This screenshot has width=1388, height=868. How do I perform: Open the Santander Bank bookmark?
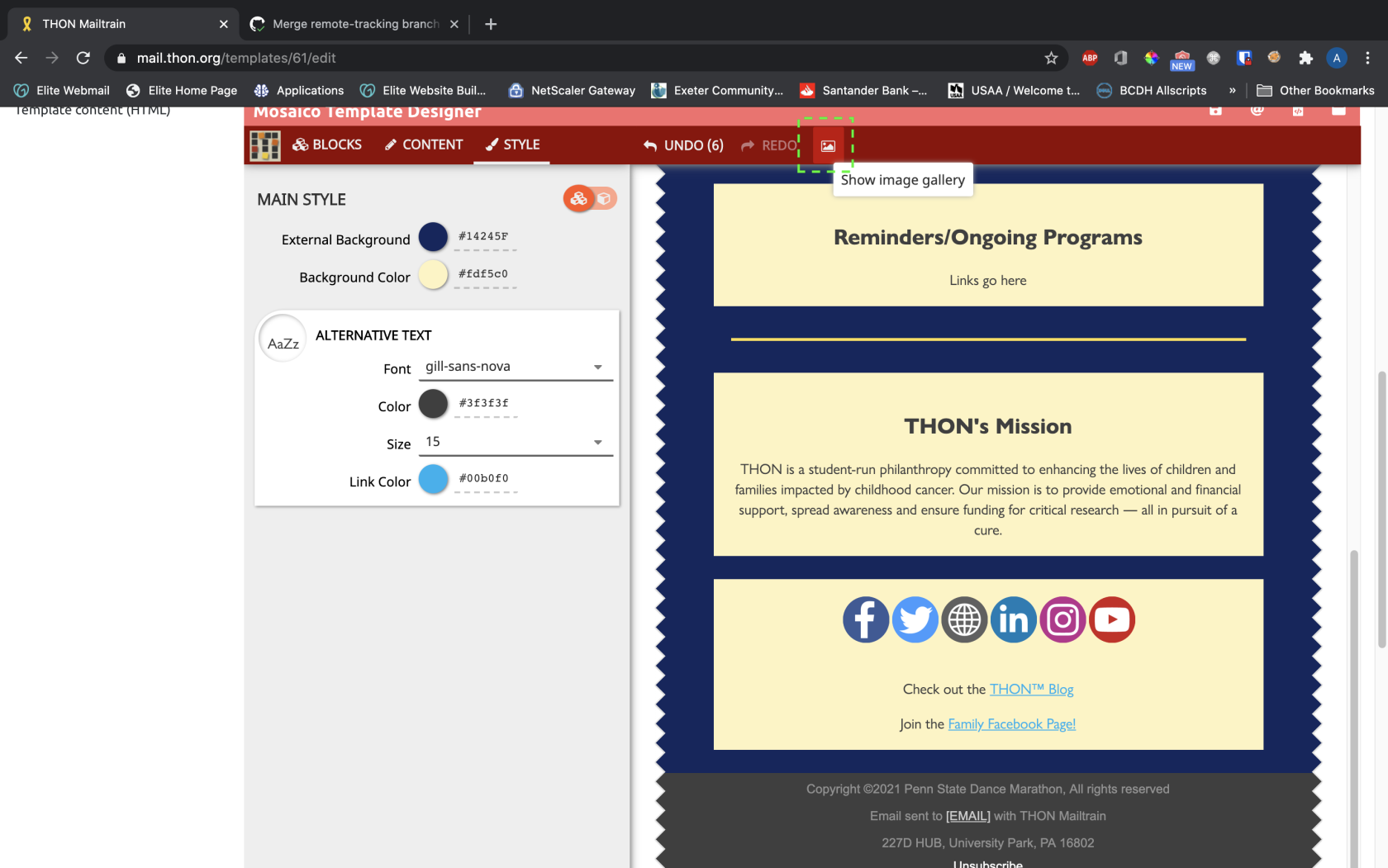pos(863,91)
